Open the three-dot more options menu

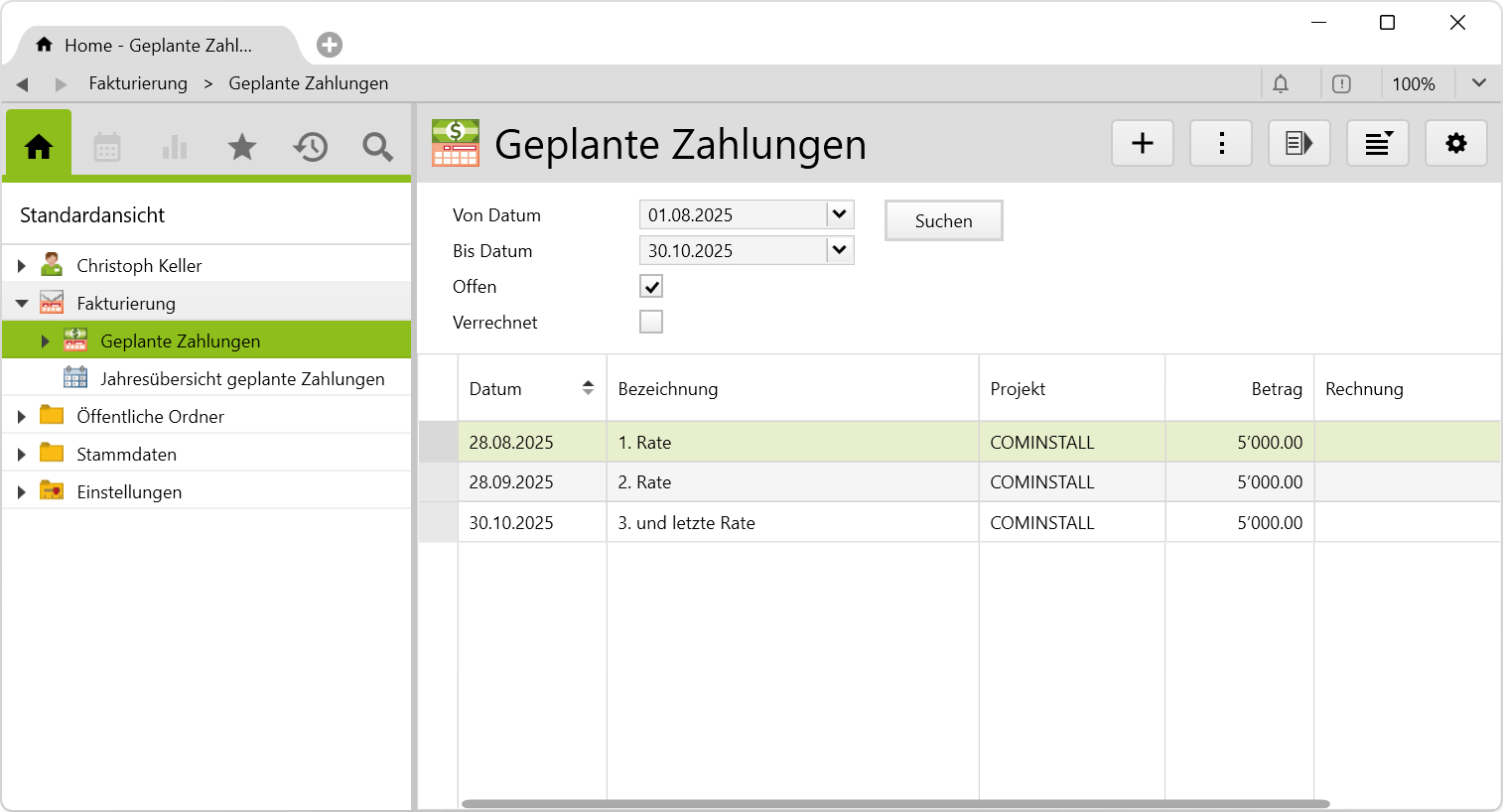1221,144
